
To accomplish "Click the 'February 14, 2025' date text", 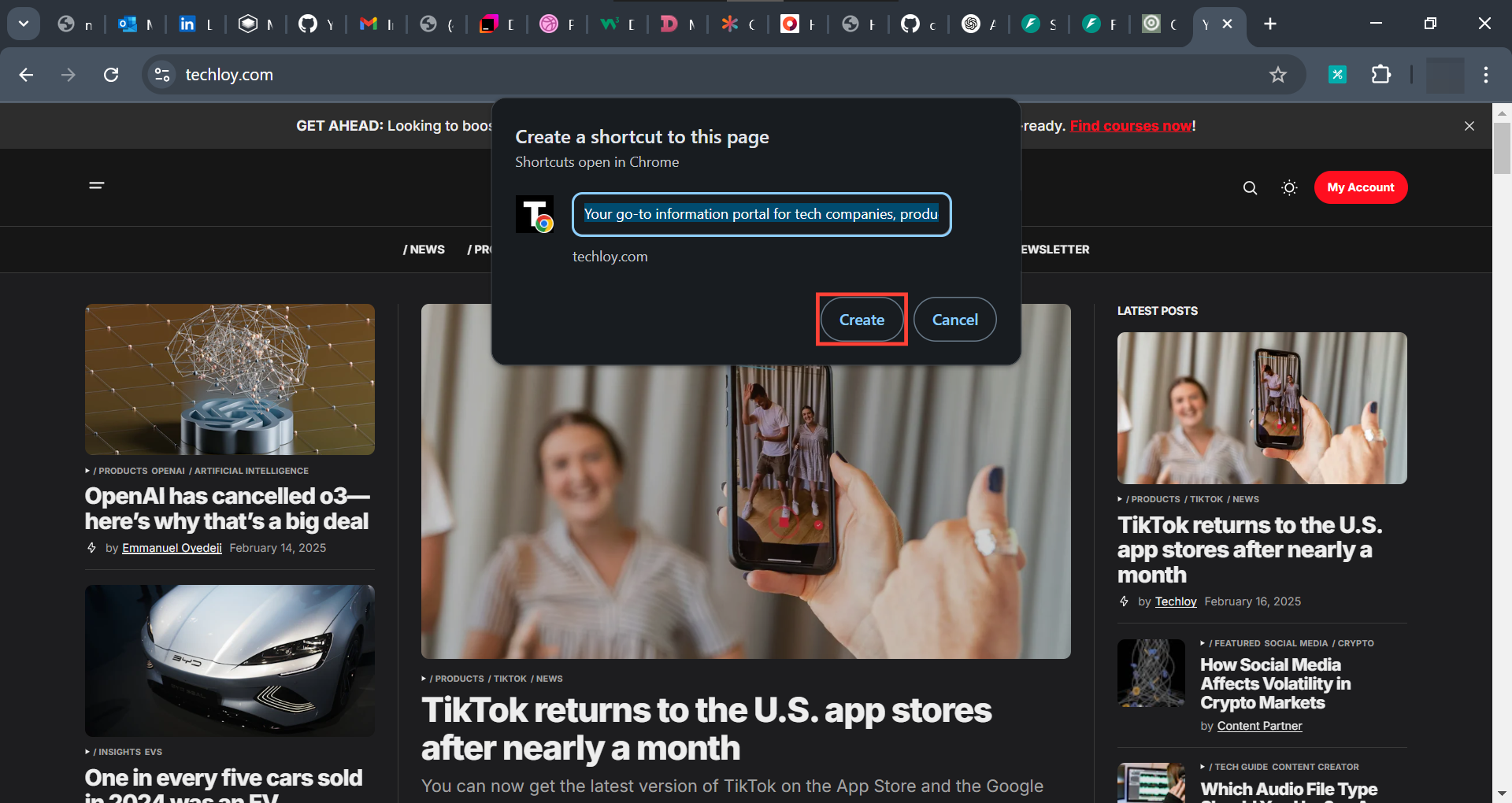I will tap(277, 548).
